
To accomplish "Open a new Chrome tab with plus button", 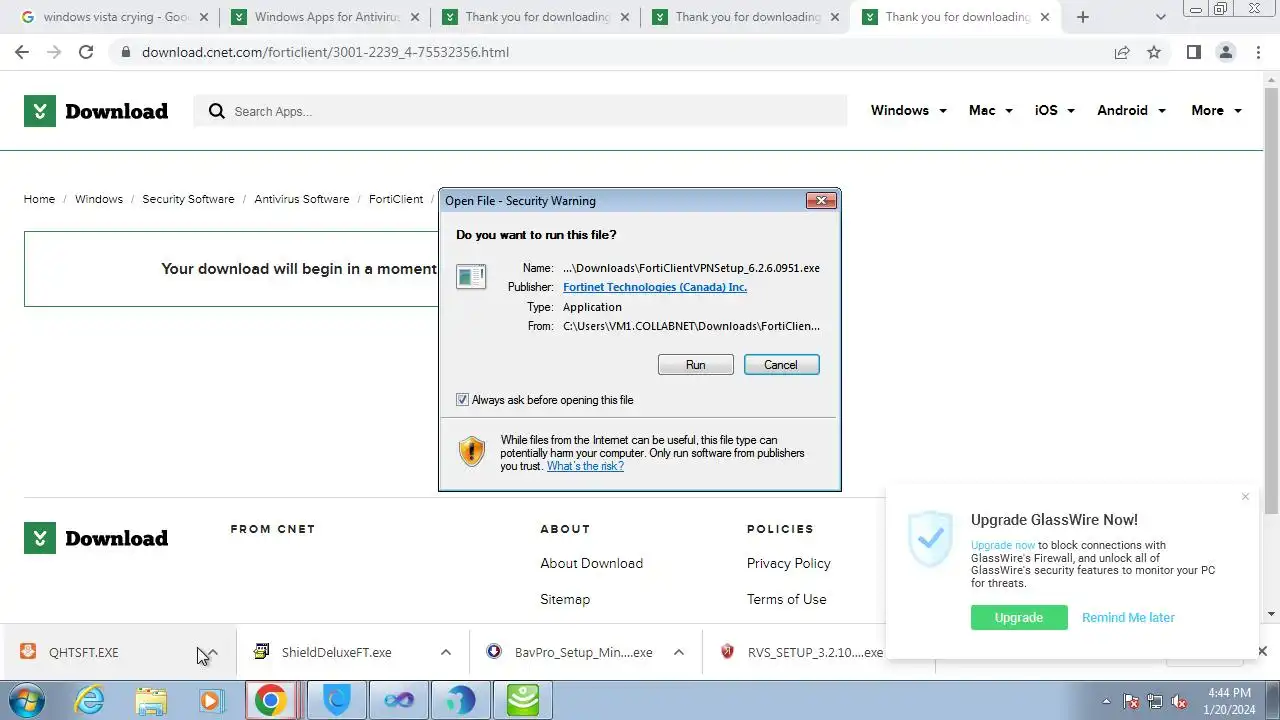I will [1083, 17].
